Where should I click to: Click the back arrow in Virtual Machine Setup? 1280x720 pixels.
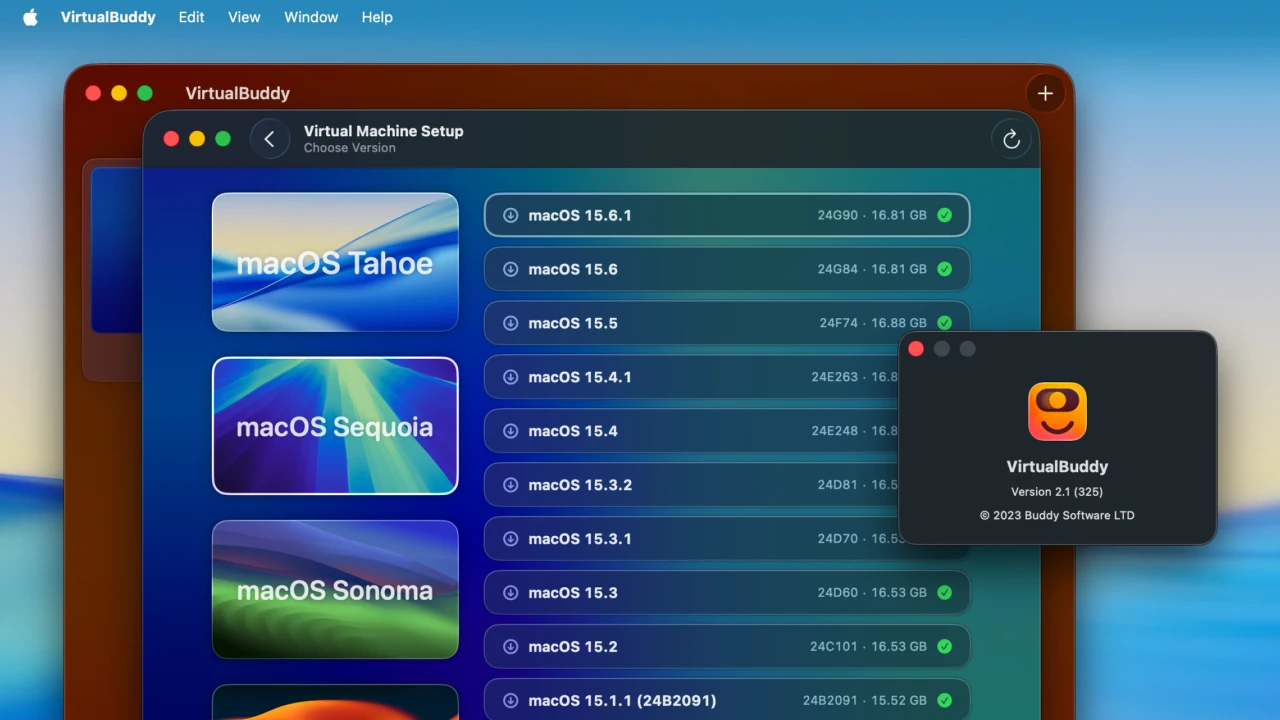pos(270,138)
